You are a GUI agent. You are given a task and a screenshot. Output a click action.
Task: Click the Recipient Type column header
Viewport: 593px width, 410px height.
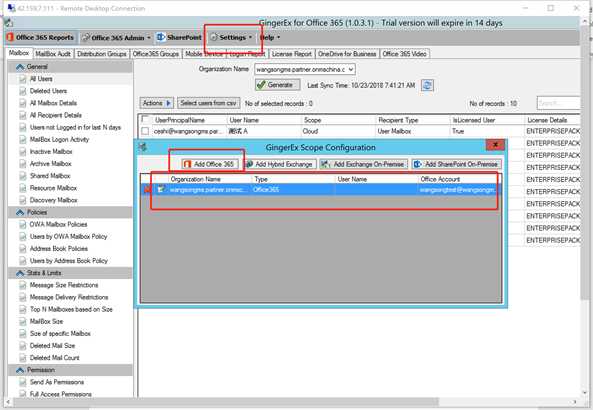[413, 120]
